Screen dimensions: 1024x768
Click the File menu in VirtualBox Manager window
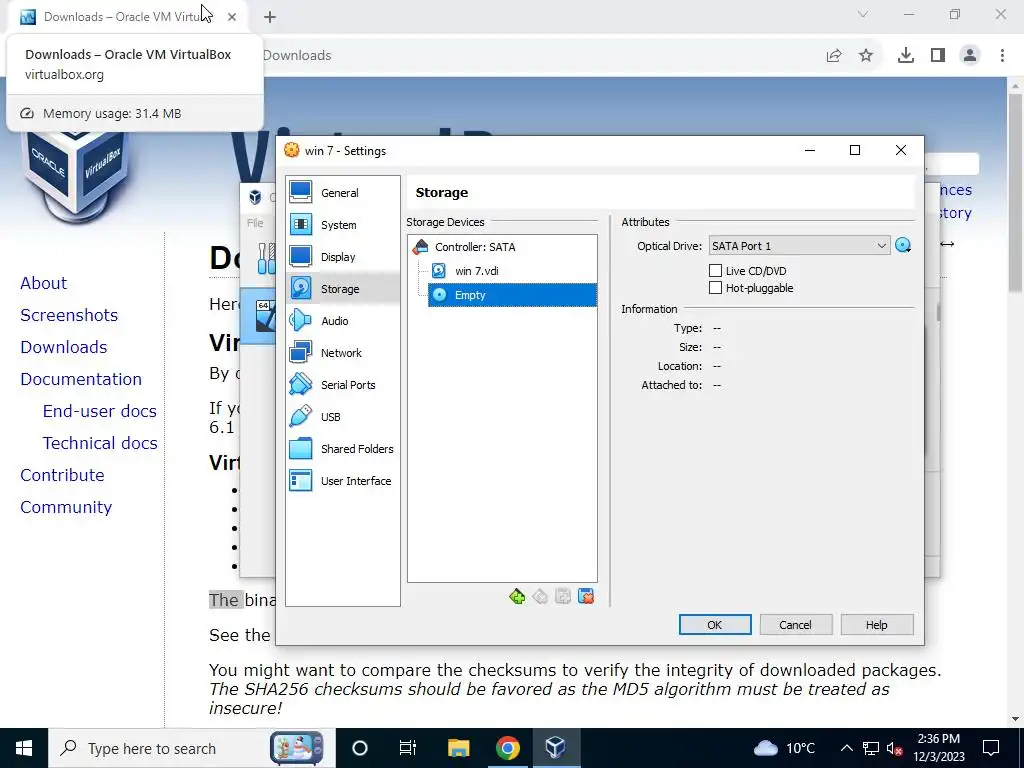(x=255, y=223)
